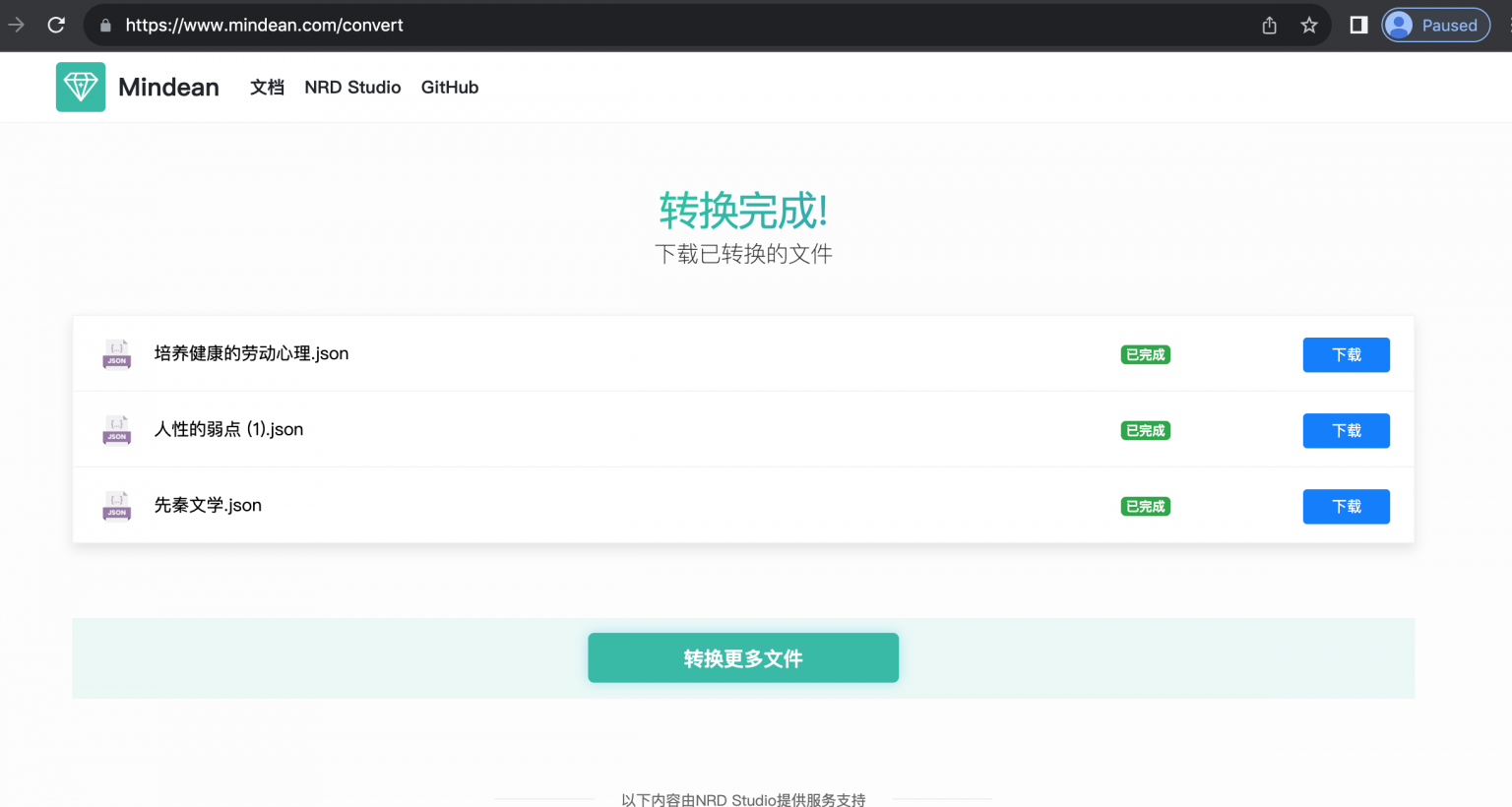Download 培养健康的劳动心理.json with its 下载 button
1512x807 pixels.
click(1346, 354)
